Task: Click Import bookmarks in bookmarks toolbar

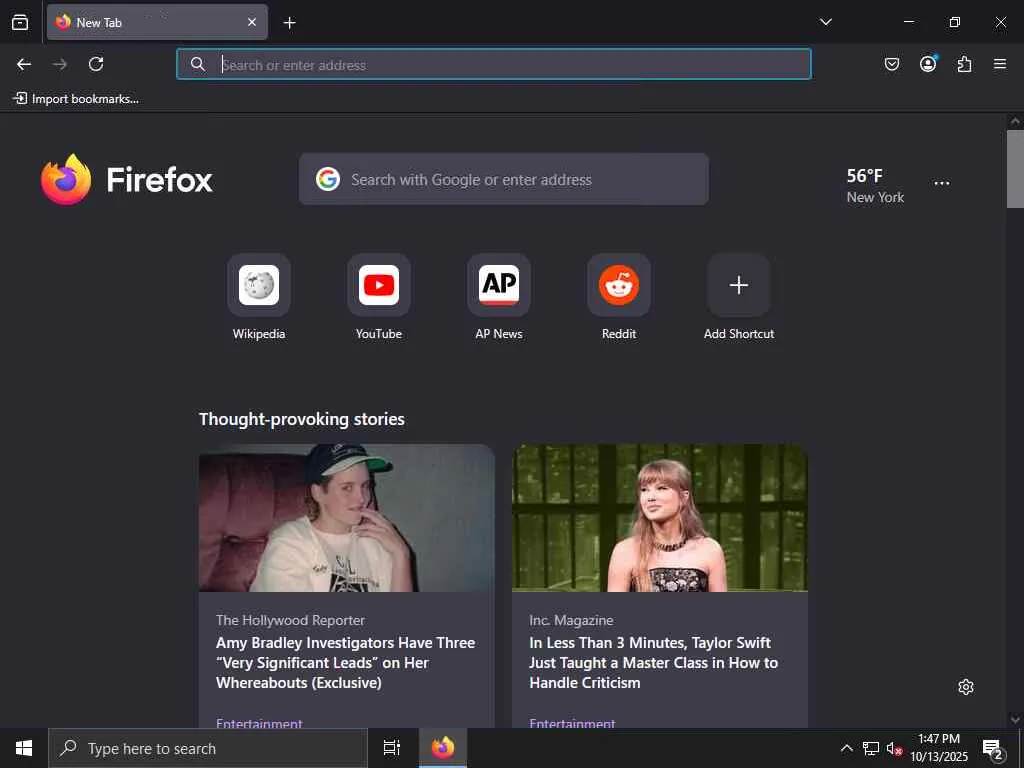Action: point(76,99)
